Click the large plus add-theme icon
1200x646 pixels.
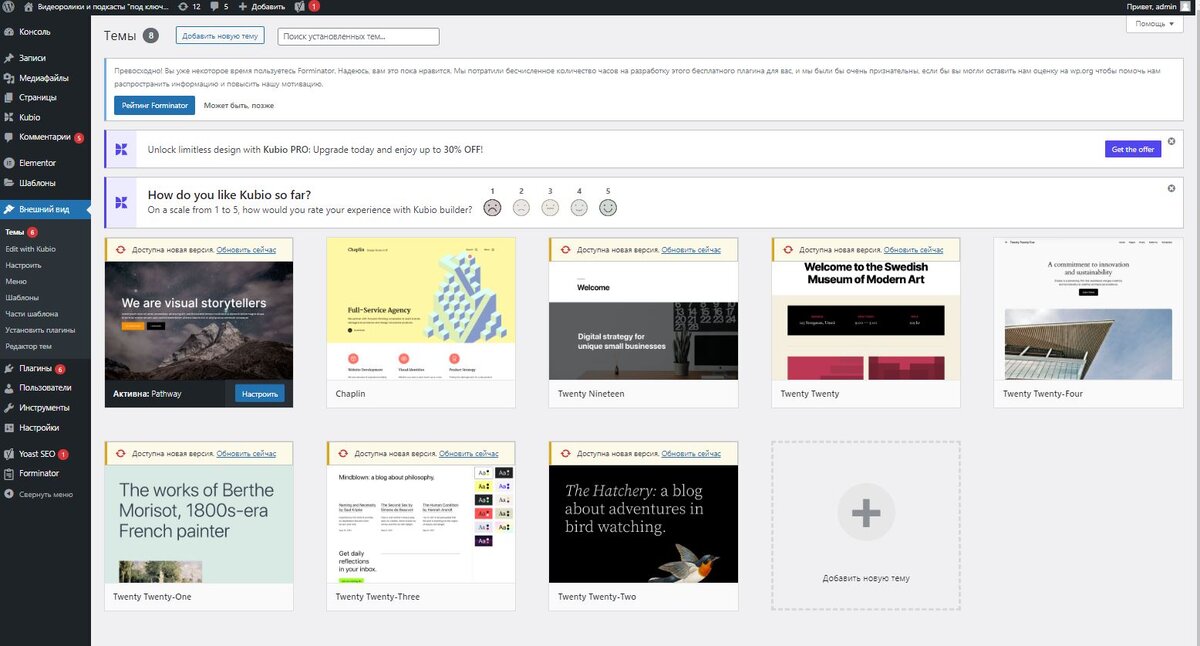coord(866,513)
